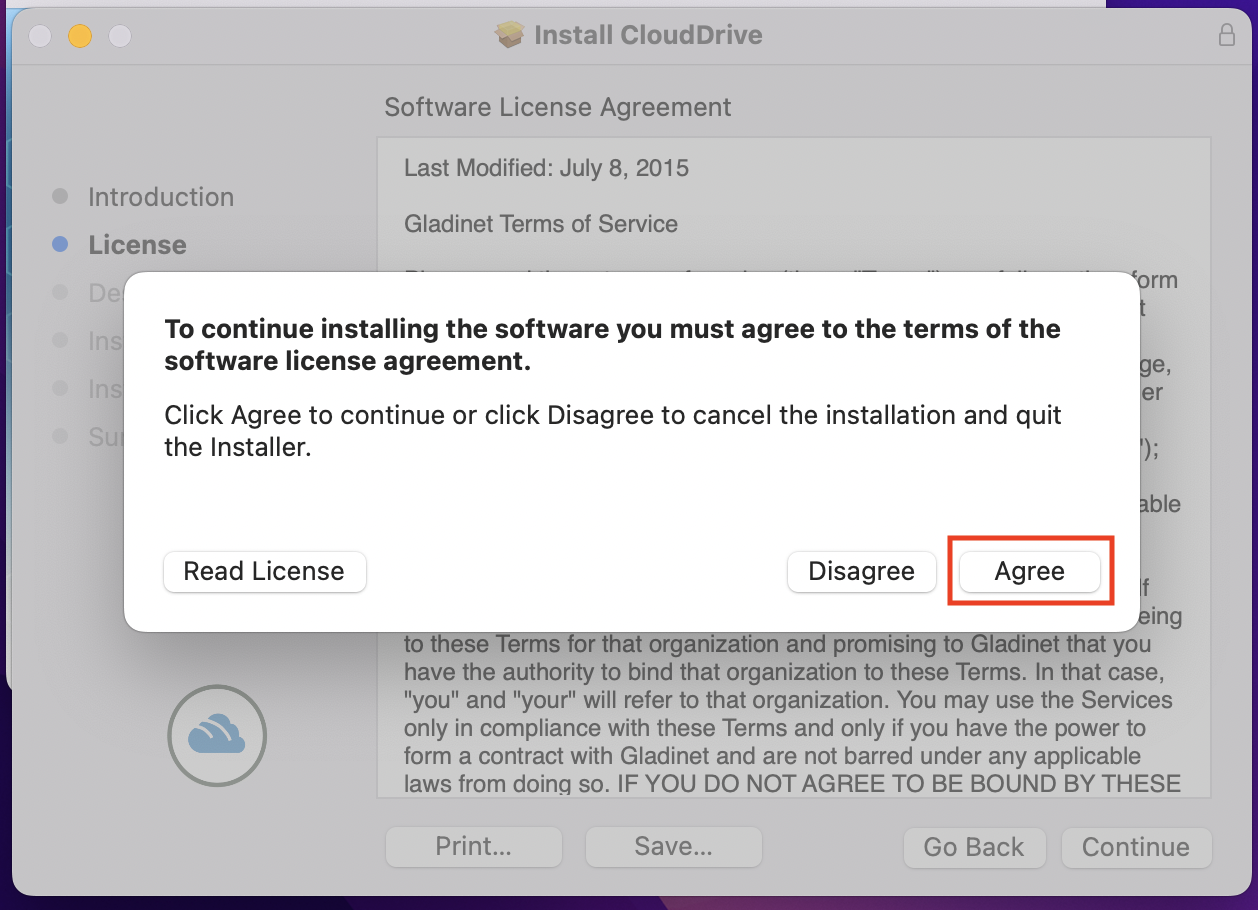The image size is (1258, 910).
Task: Click the "Gladinet Terms of Service" line
Action: 541,223
